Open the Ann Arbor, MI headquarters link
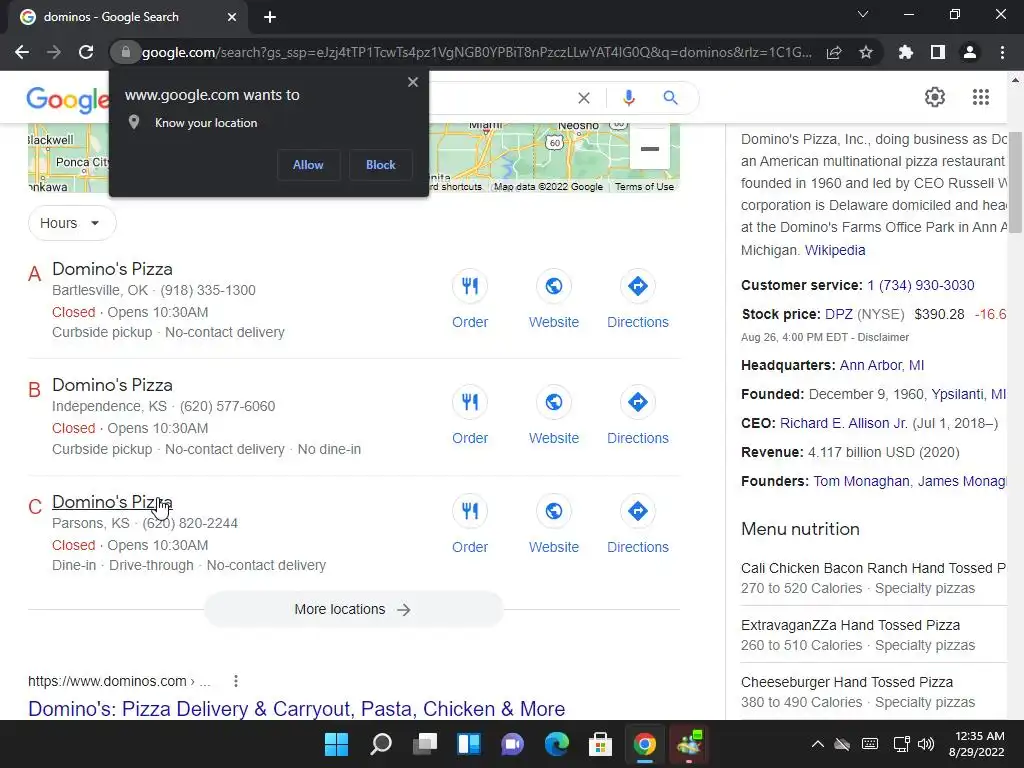 pos(882,365)
